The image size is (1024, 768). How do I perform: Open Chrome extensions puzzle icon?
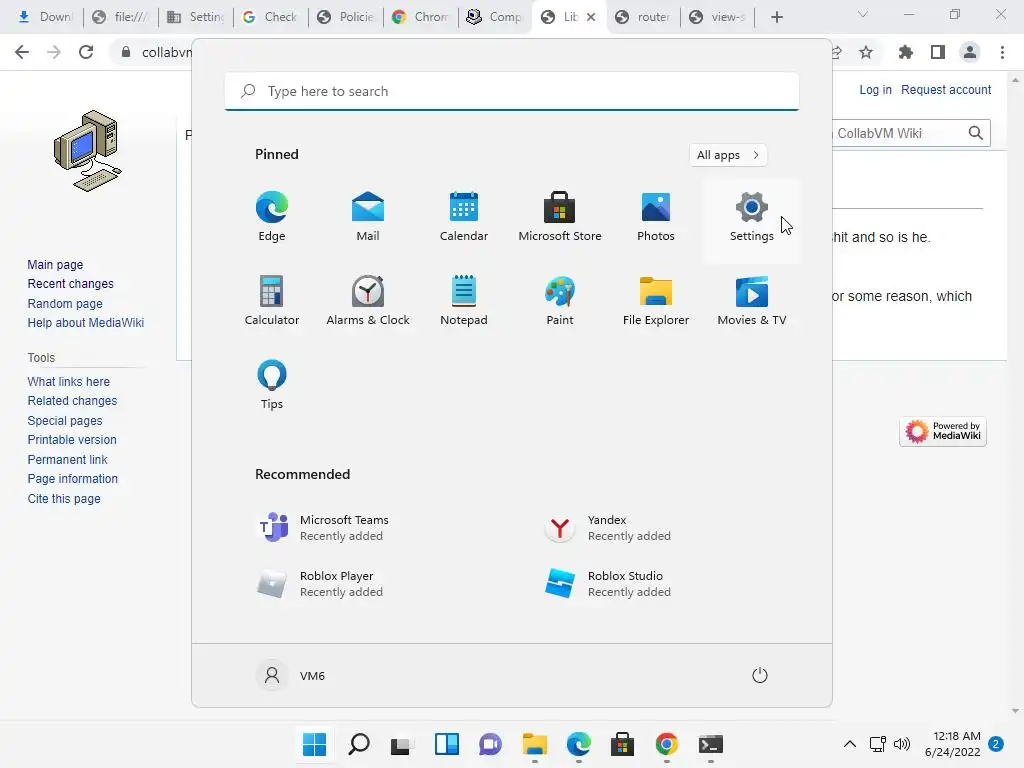[x=905, y=52]
